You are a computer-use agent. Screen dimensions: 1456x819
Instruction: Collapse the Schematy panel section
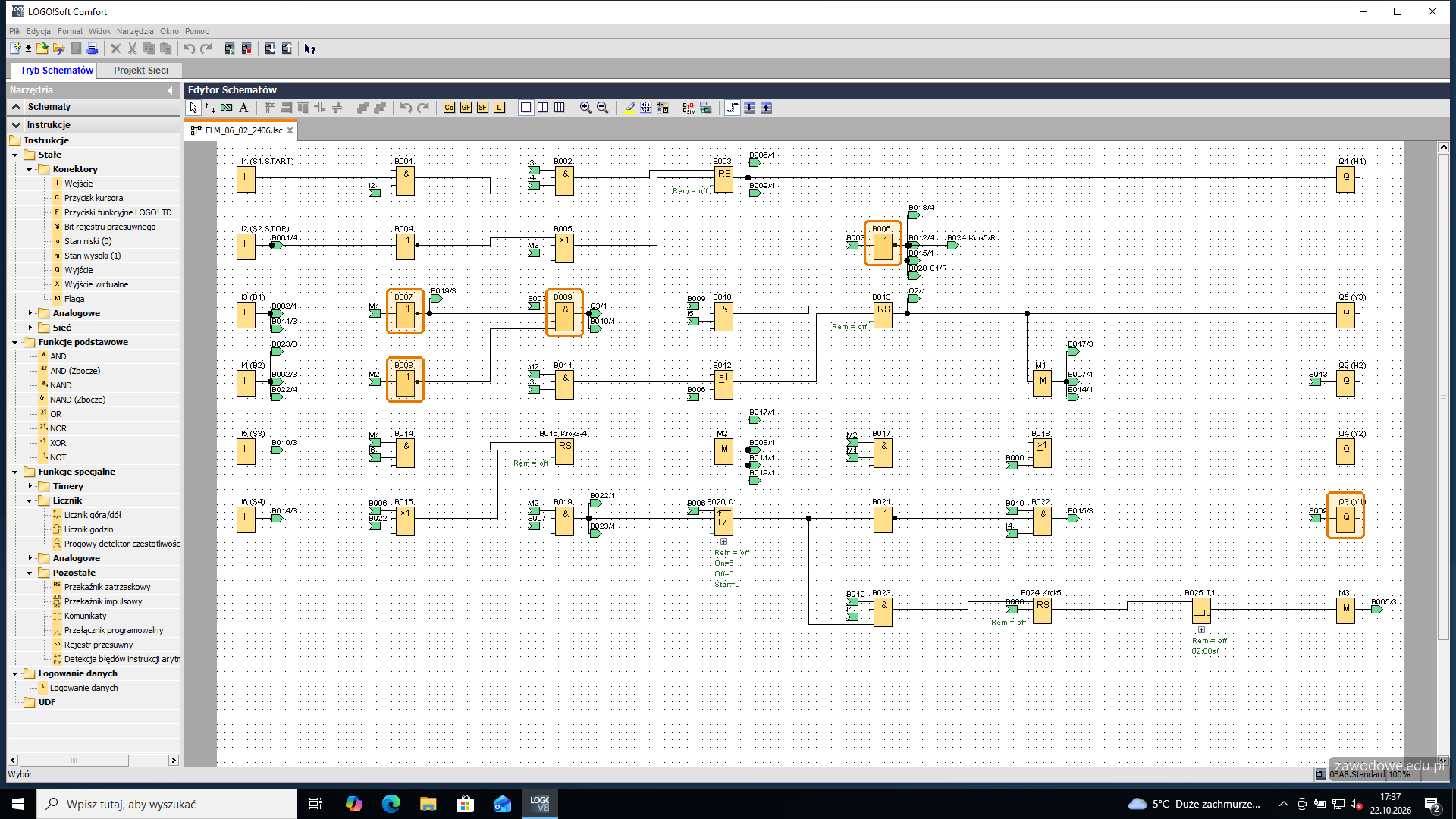click(x=16, y=107)
